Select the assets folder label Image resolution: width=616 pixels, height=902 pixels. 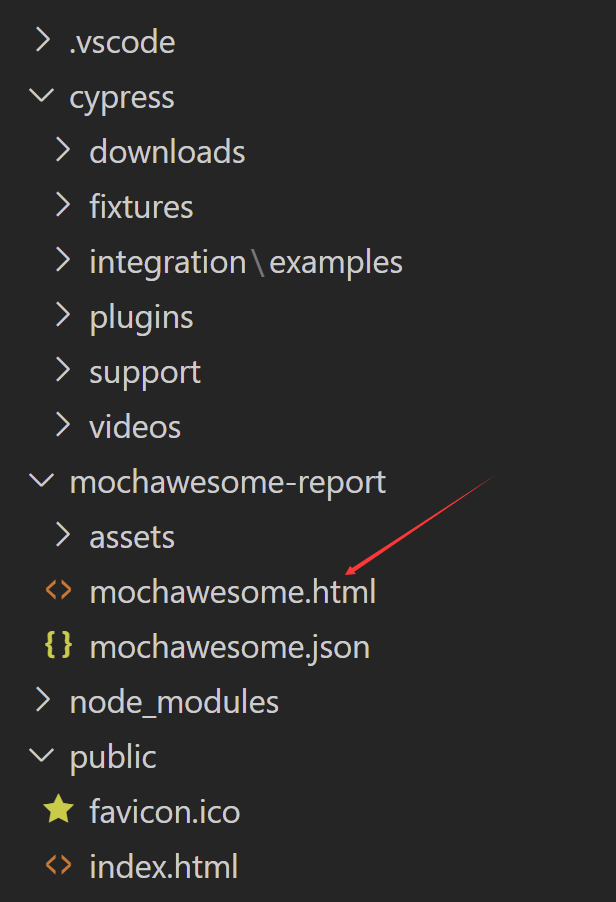[132, 537]
